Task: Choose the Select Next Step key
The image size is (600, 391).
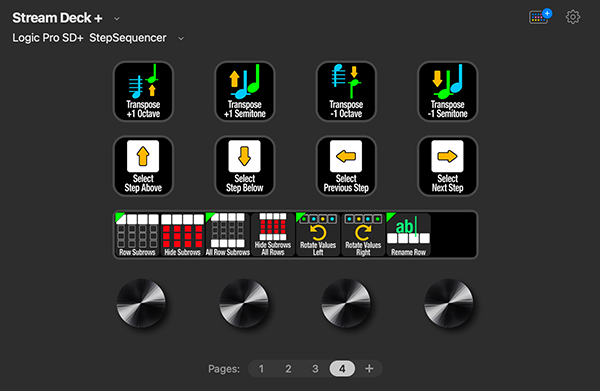Action: pyautogui.click(x=447, y=166)
